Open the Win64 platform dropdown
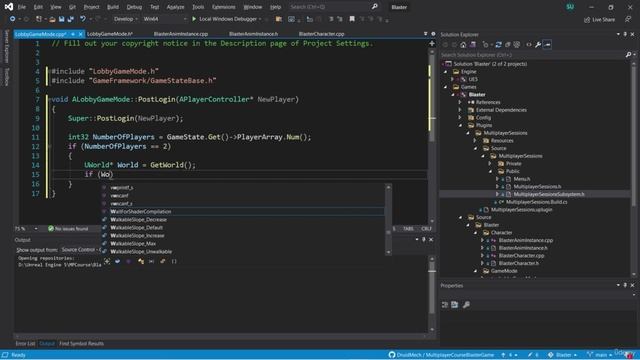The image size is (640, 360). click(164, 19)
